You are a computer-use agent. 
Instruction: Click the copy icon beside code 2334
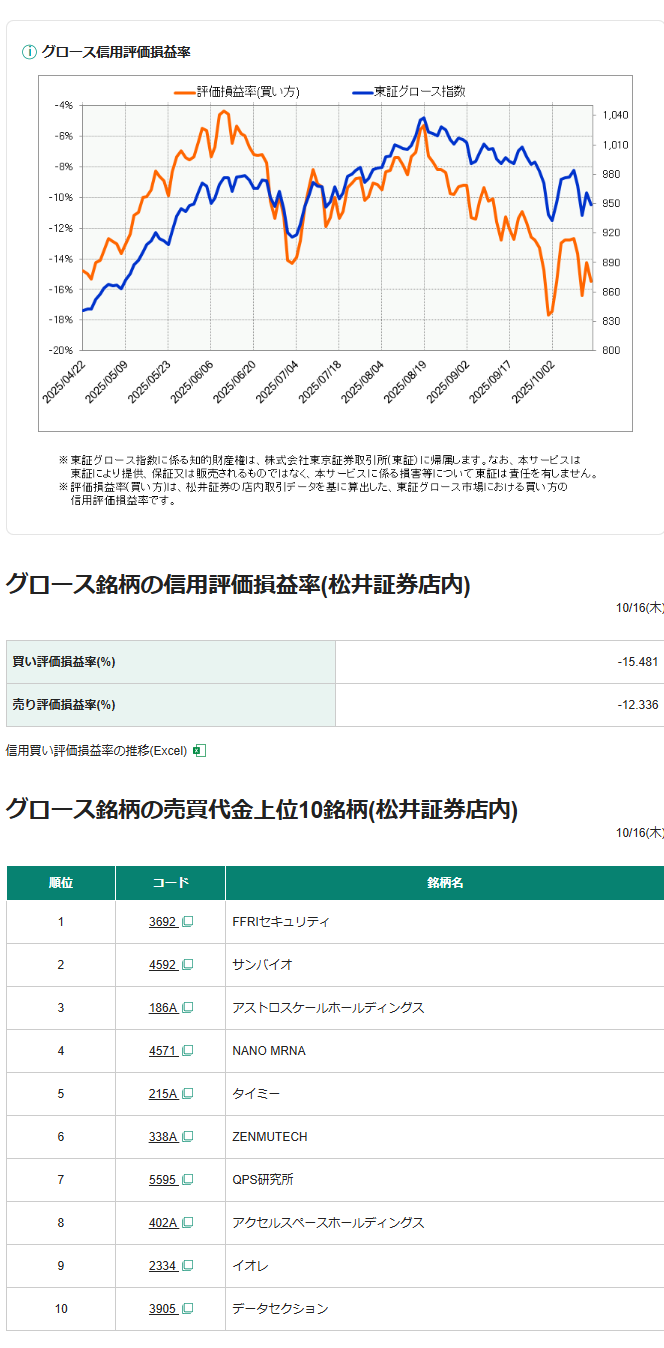pos(187,1266)
